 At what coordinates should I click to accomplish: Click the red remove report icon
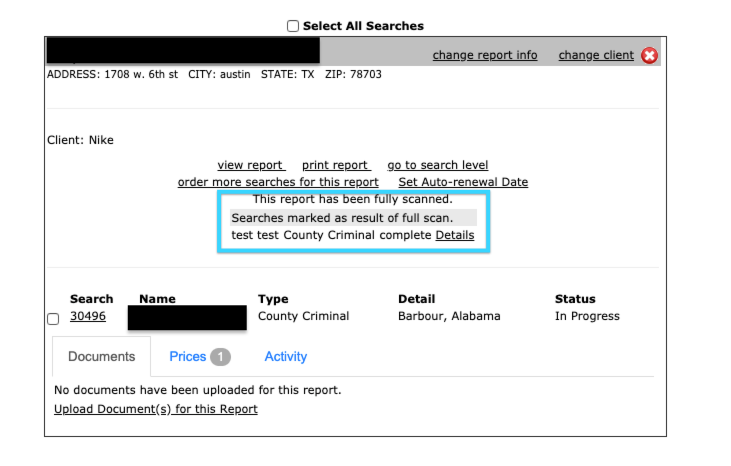[x=649, y=55]
